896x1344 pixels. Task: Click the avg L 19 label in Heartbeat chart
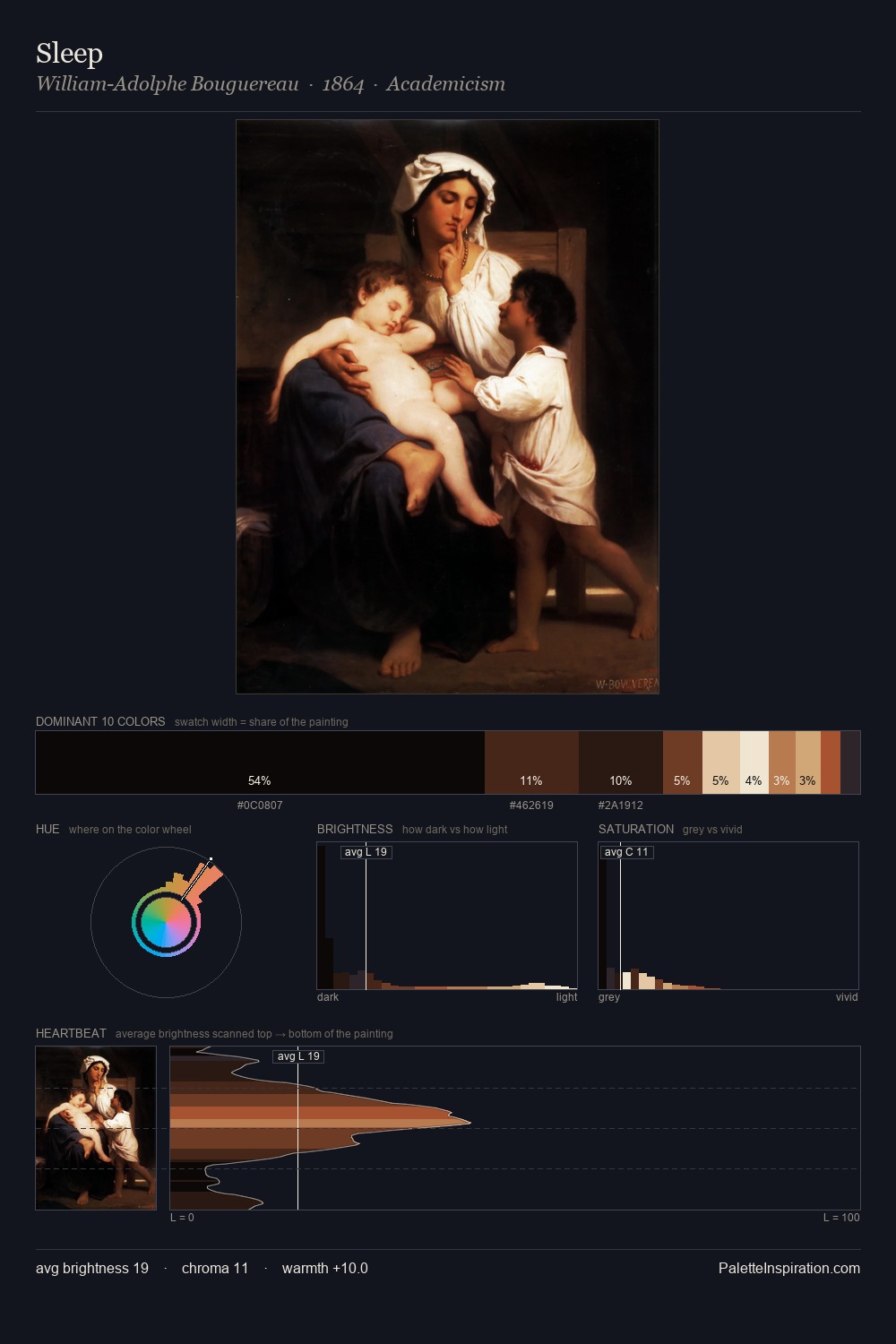298,1056
